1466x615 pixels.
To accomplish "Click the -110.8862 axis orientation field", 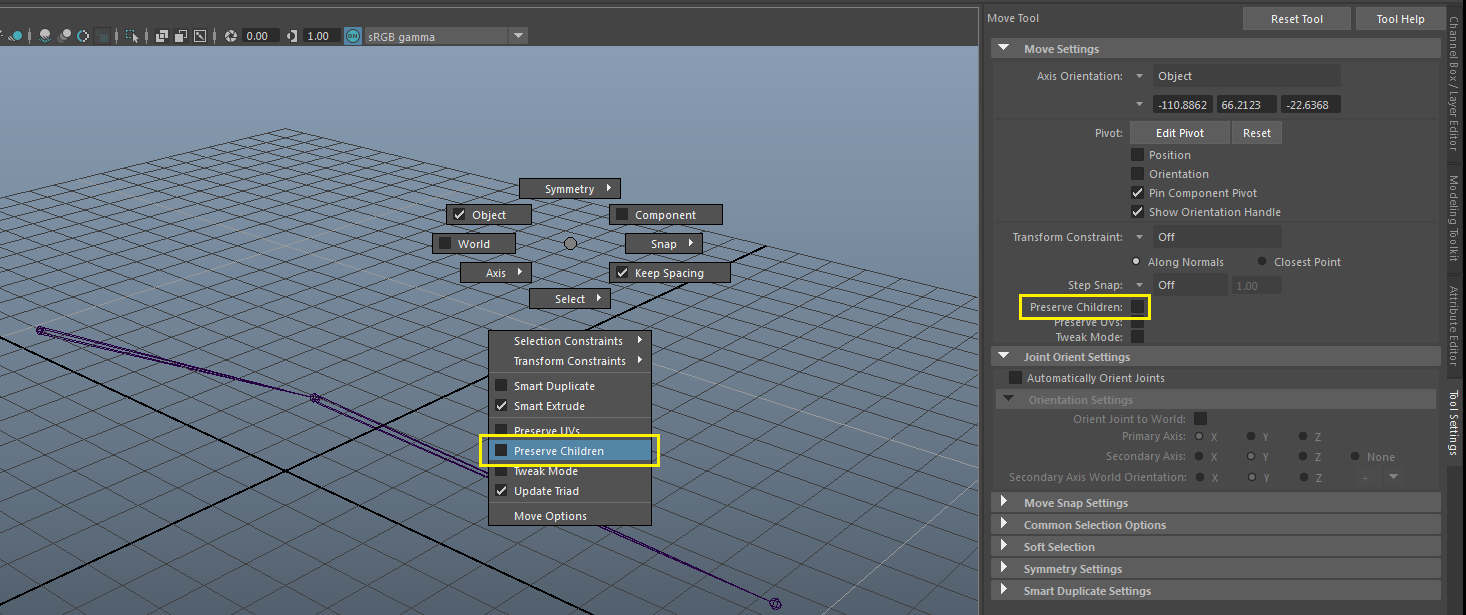I will 1182,104.
